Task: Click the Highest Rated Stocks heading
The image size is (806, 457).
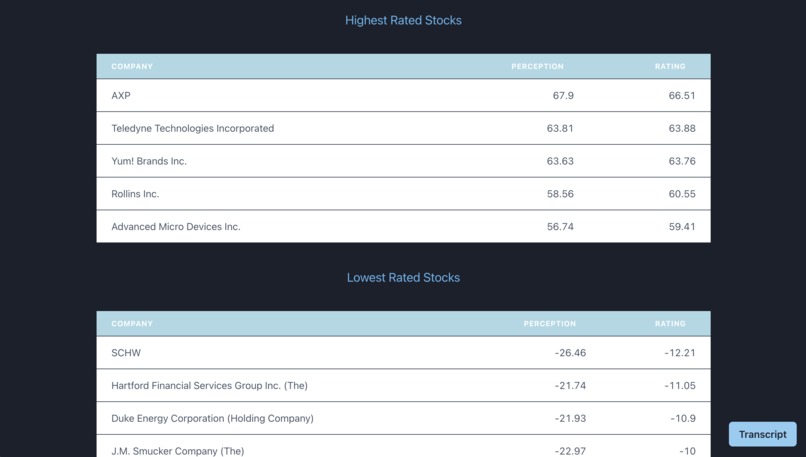Action: 403,21
